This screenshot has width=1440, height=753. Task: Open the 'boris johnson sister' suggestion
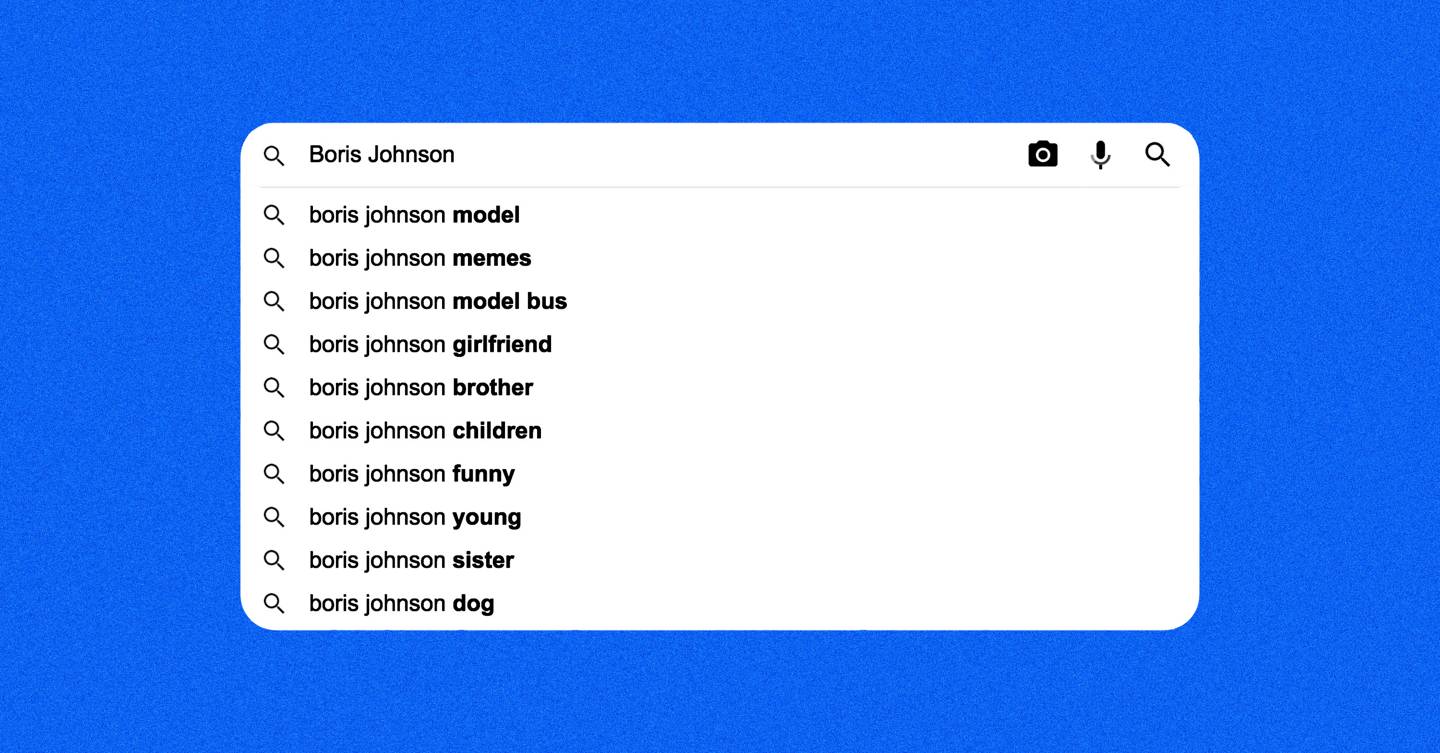pos(411,560)
